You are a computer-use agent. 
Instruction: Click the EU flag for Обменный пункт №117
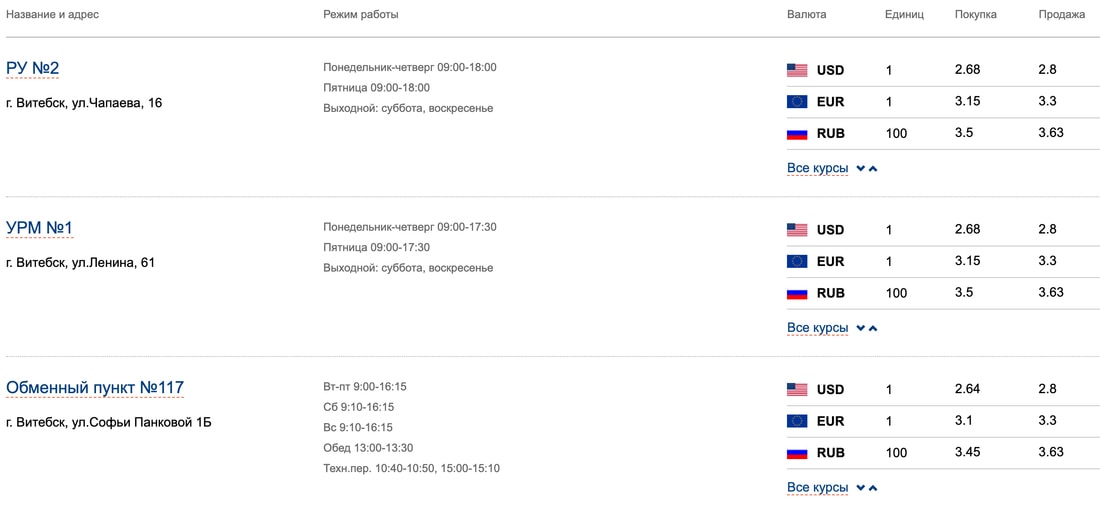(797, 421)
